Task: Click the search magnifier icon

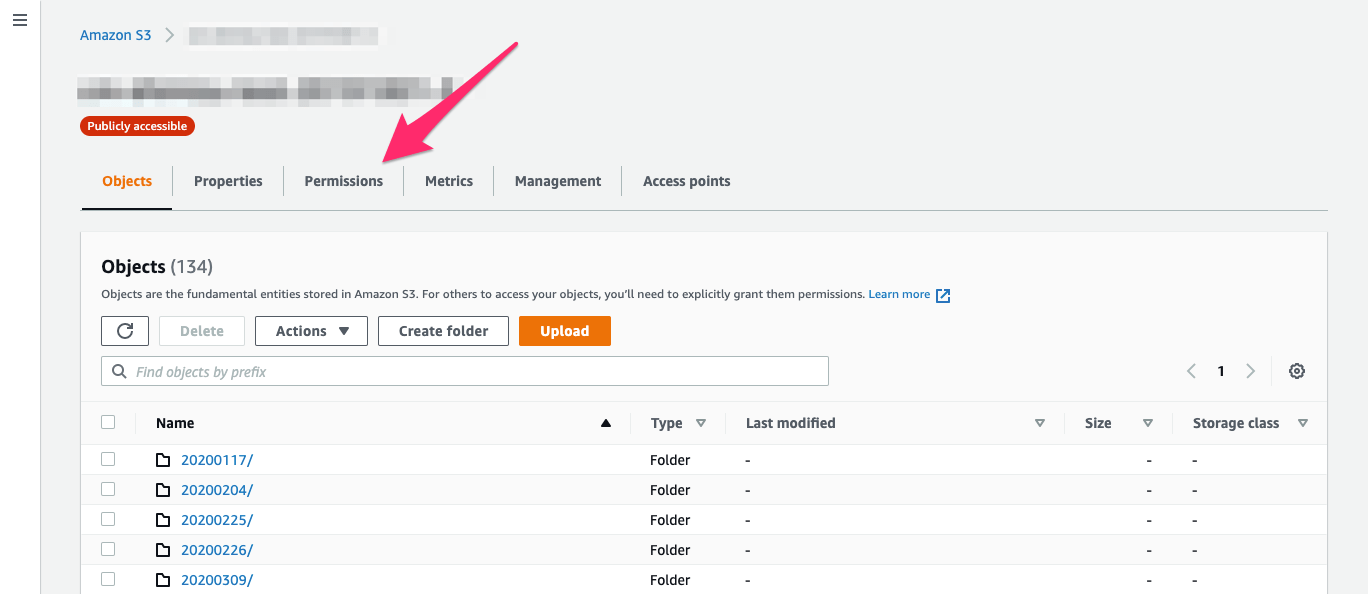Action: (119, 370)
